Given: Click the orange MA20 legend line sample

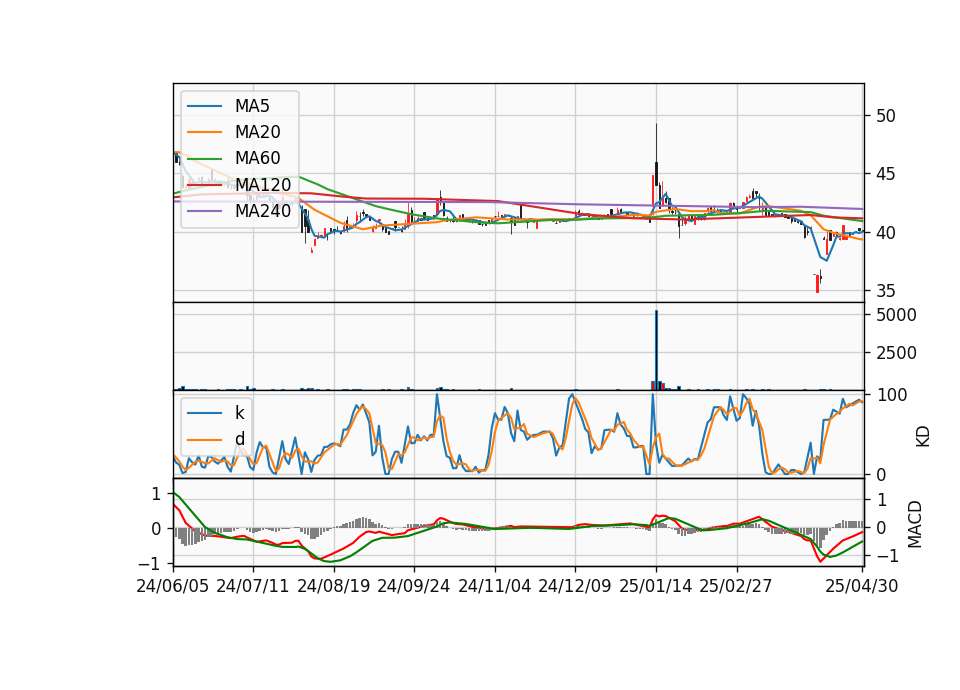Looking at the screenshot, I should [204, 132].
